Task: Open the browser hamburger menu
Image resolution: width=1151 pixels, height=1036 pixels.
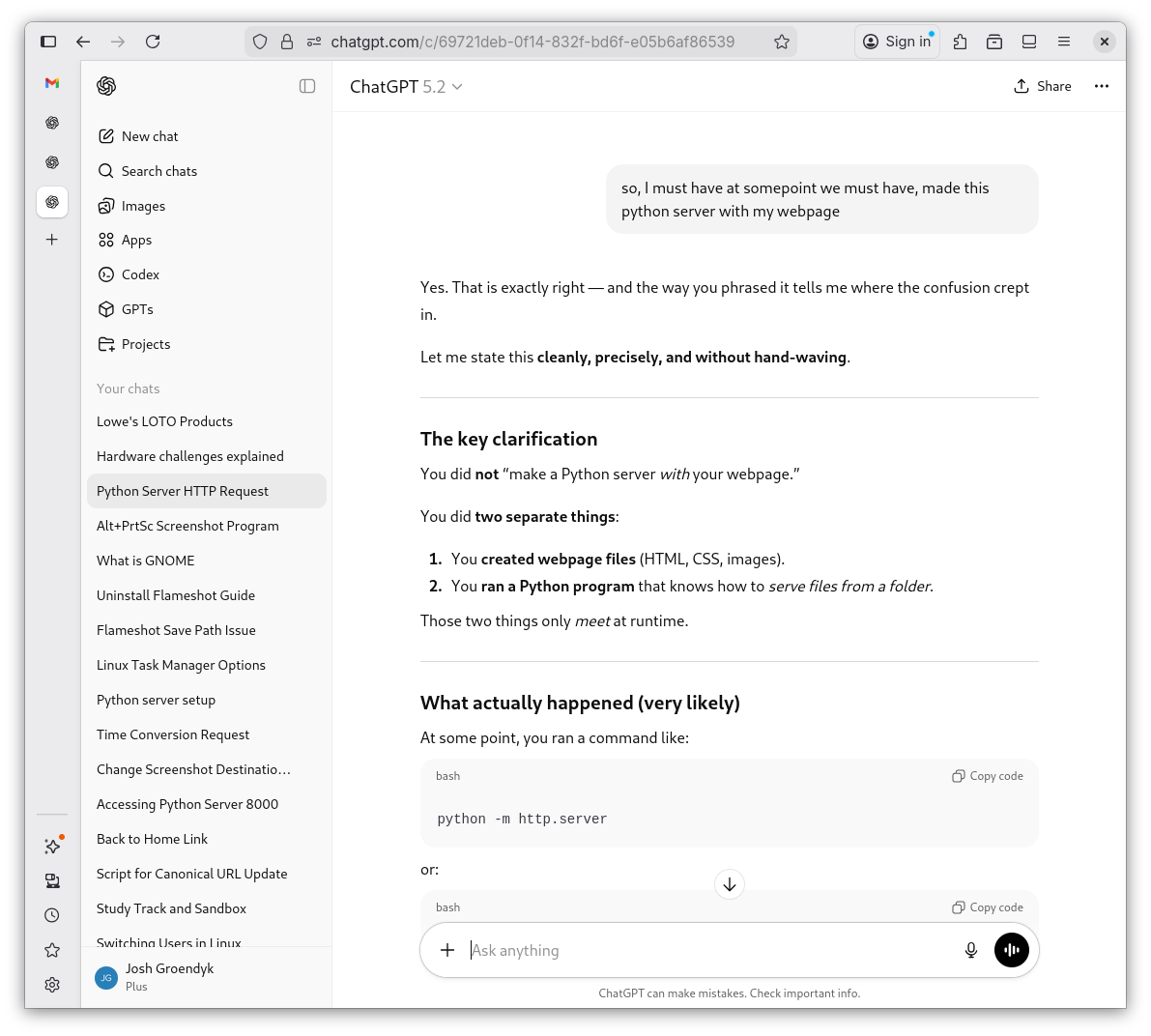Action: tap(1064, 42)
